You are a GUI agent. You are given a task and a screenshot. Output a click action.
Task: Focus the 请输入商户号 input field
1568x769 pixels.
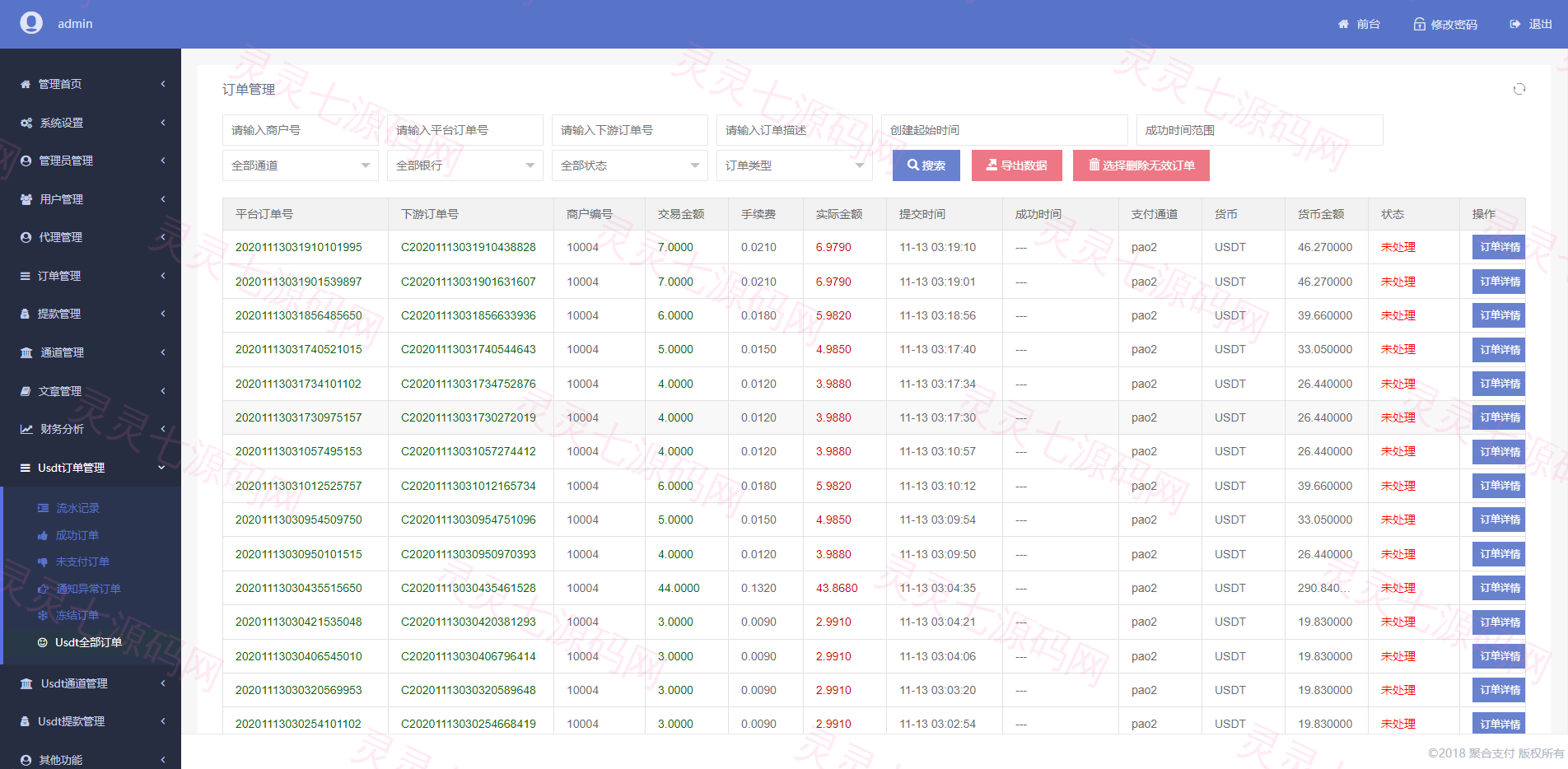(301, 130)
